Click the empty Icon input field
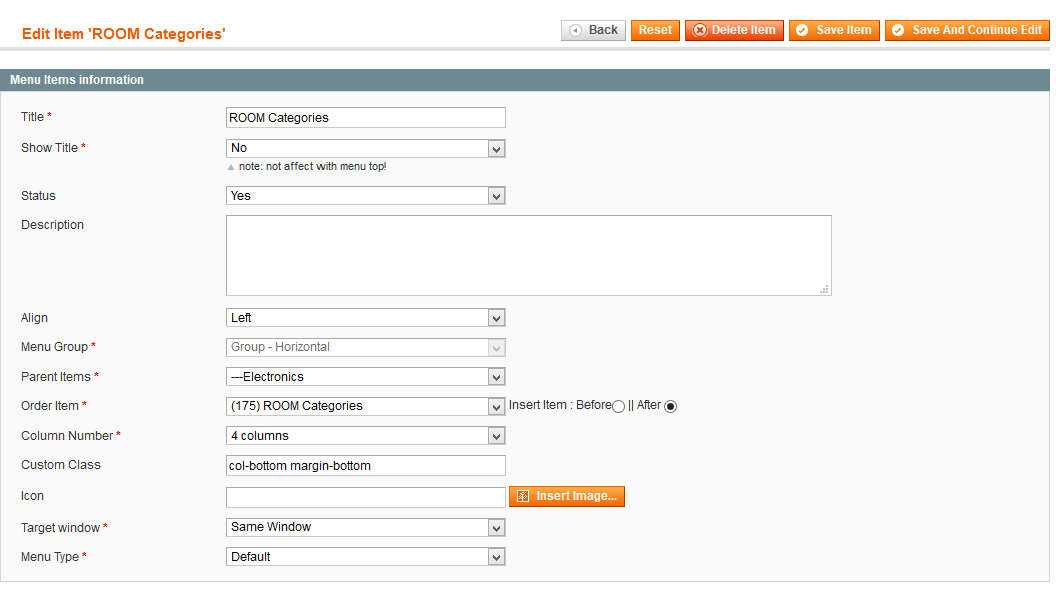Screen dimensions: 1056x589 point(366,497)
